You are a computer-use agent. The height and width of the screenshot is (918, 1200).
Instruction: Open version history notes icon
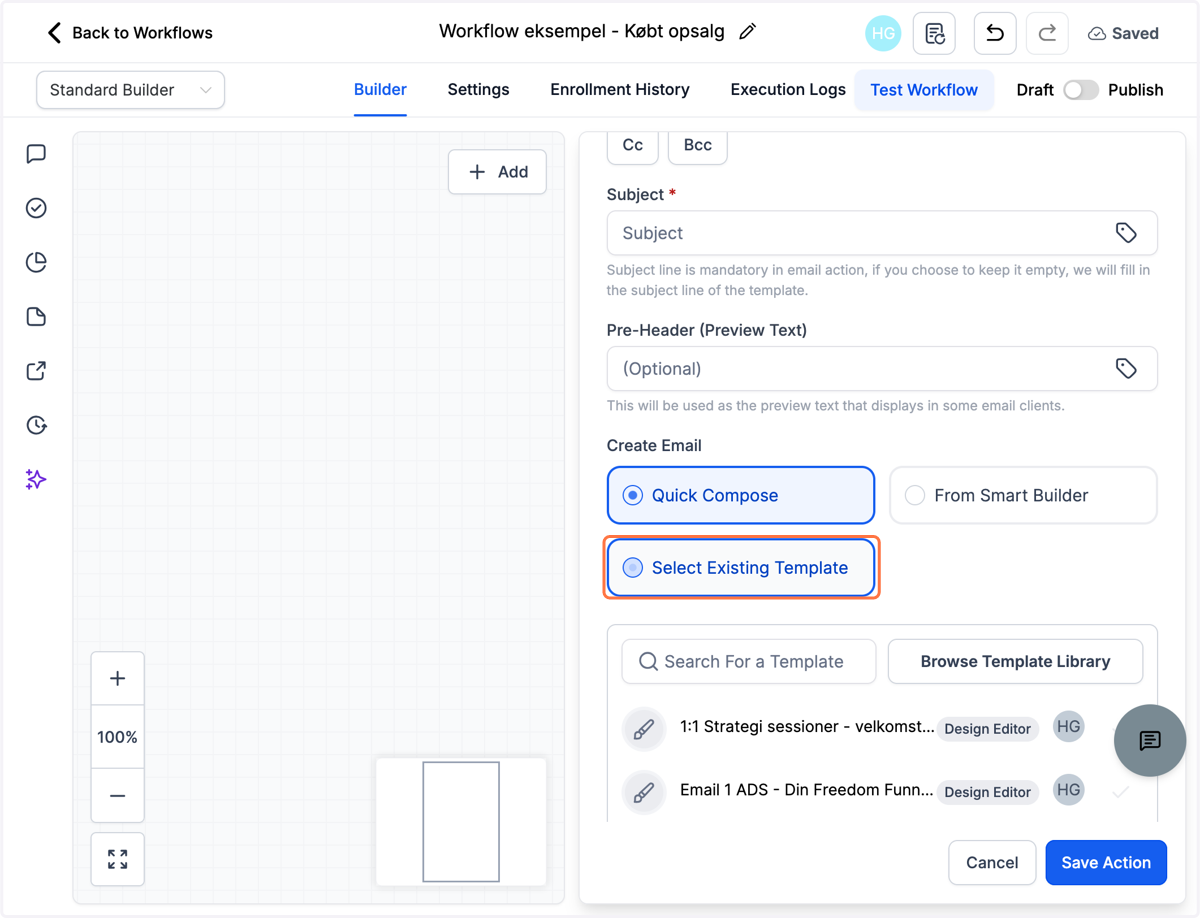pos(935,33)
